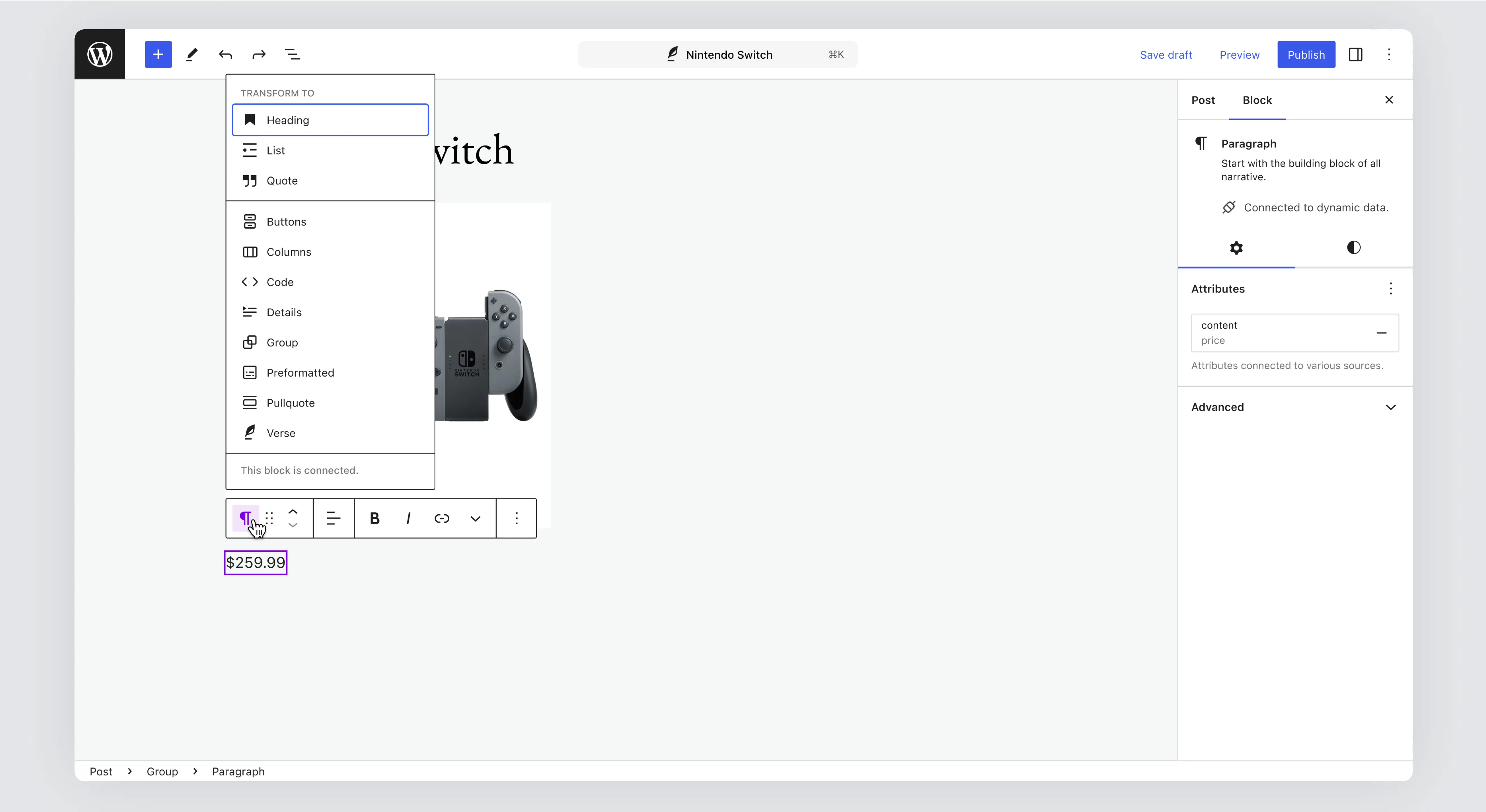This screenshot has width=1486, height=812.
Task: Click the WordPress logo
Action: pyautogui.click(x=99, y=54)
